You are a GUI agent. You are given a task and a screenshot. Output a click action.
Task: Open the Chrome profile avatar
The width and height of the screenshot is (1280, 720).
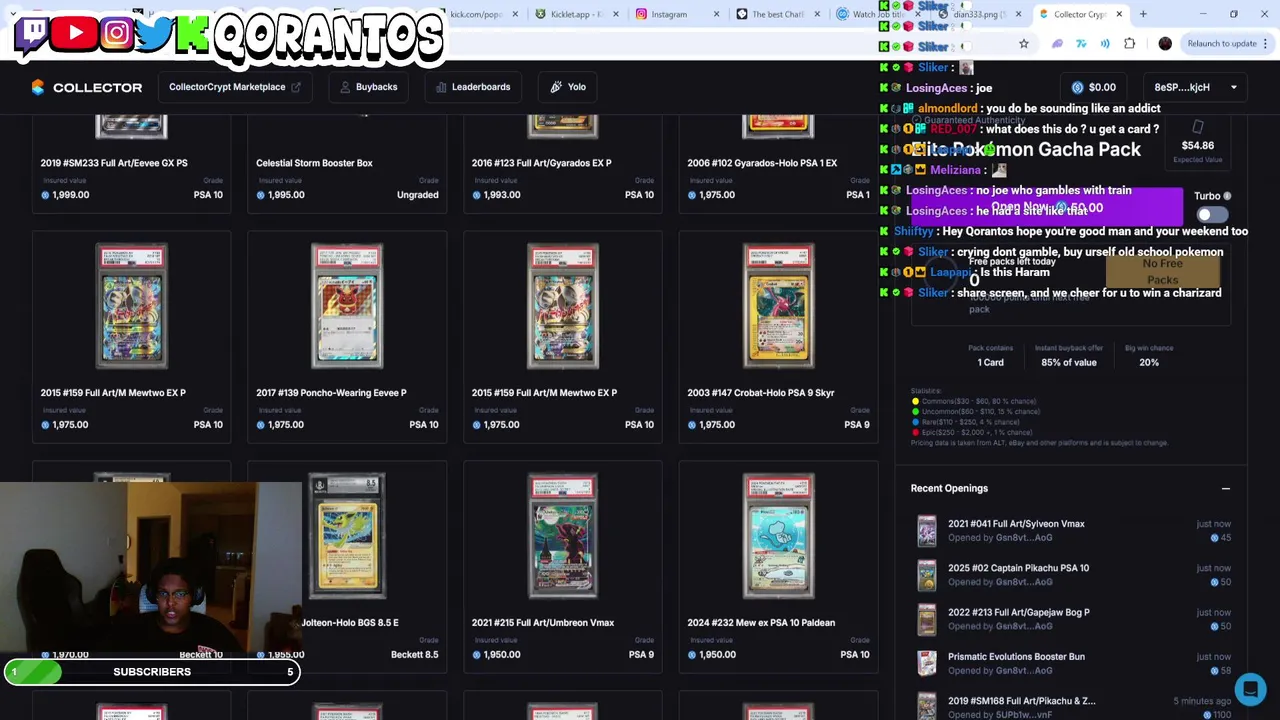point(1165,44)
